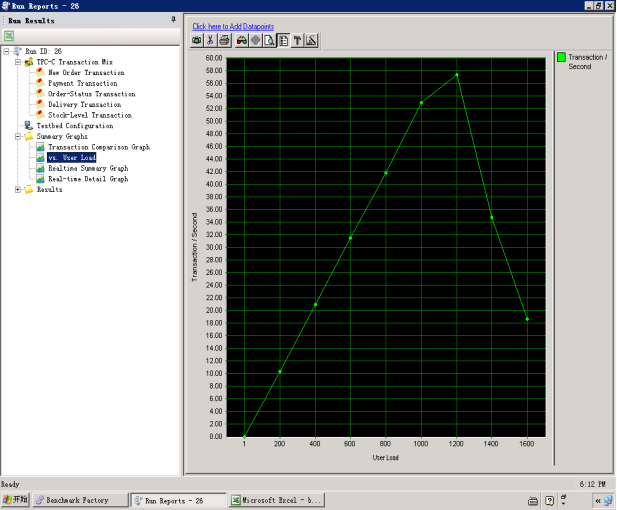Click the chart wizard ruler icon
The height and width of the screenshot is (510, 617).
click(311, 40)
